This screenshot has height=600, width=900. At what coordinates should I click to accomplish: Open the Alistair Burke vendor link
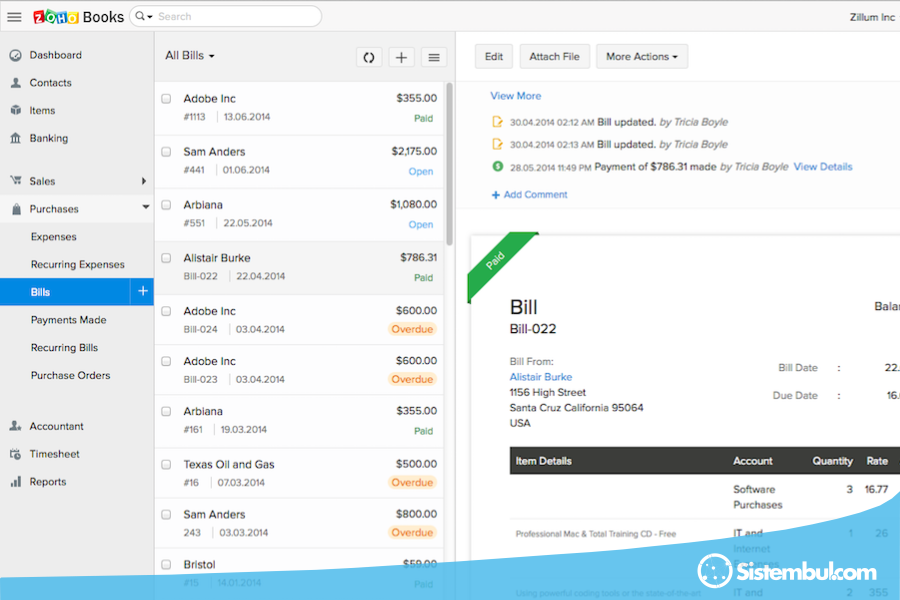[x=541, y=377]
